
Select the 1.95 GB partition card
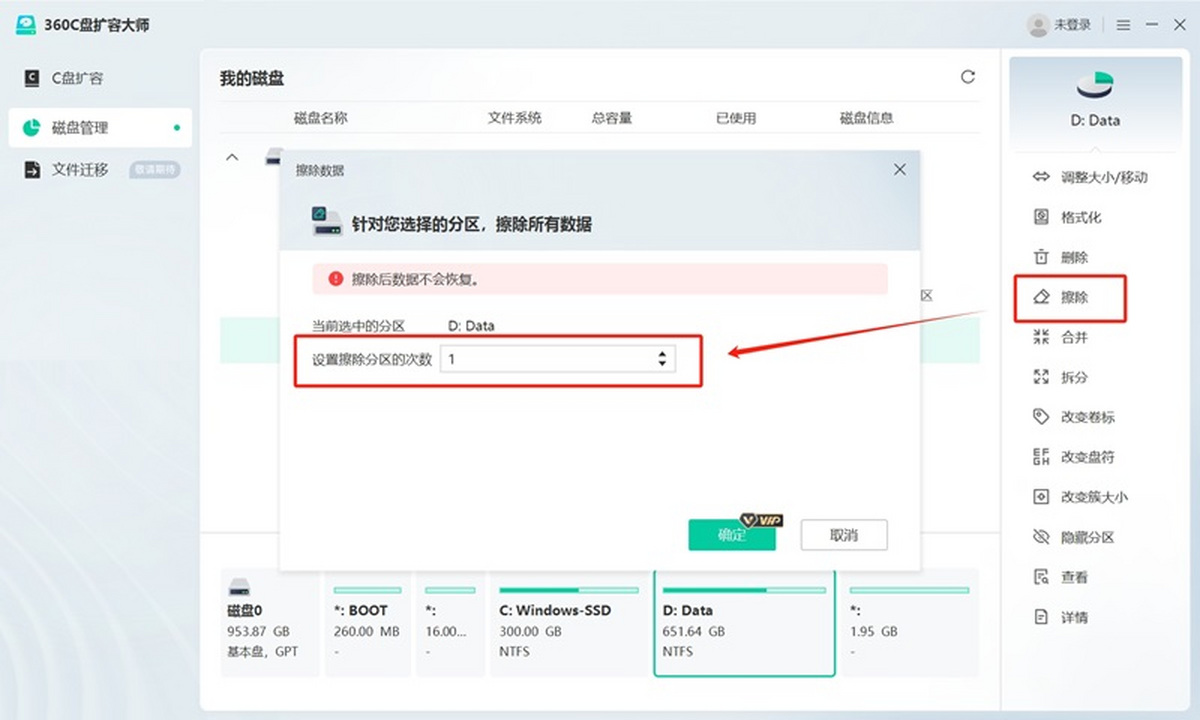pos(909,623)
